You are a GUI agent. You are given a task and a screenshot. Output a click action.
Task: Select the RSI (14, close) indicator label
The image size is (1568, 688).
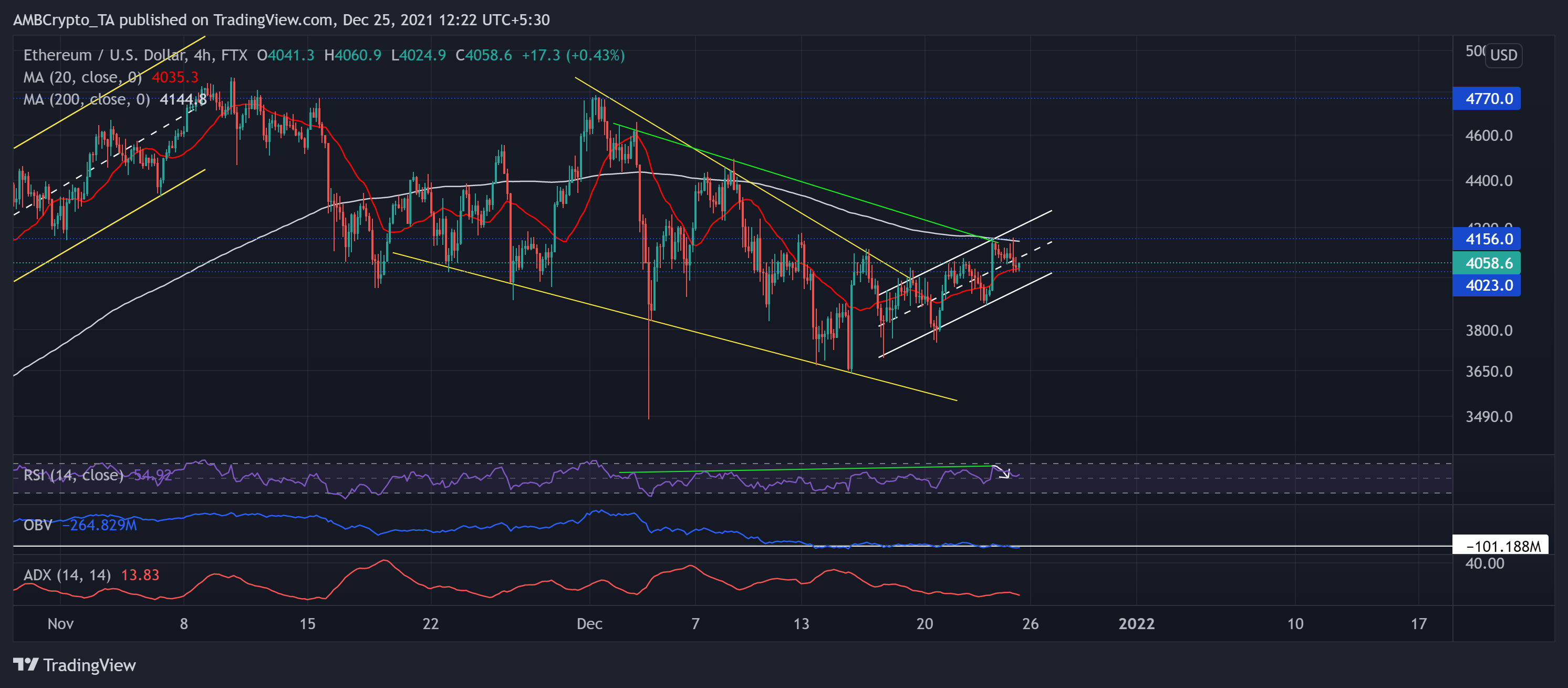tap(73, 475)
